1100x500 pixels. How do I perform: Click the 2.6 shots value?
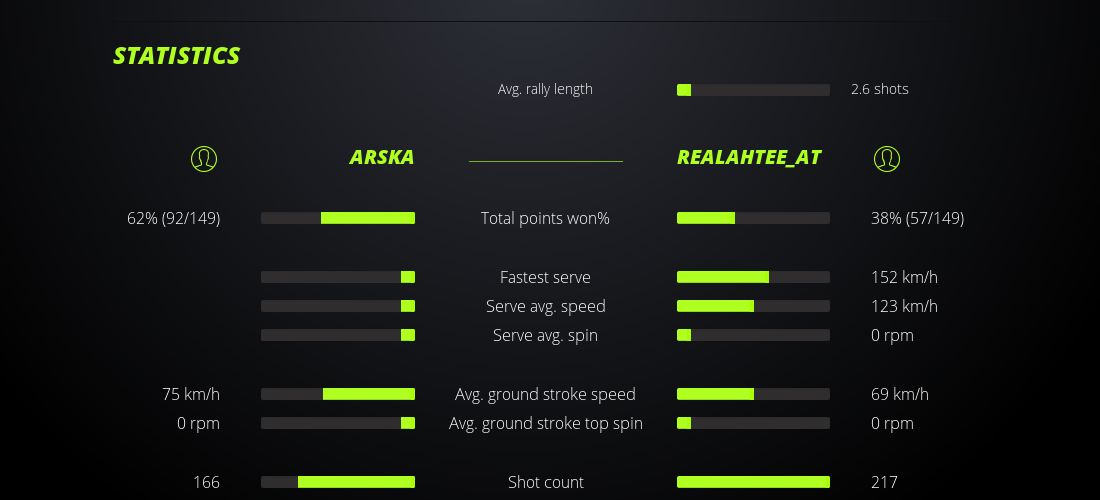tap(880, 89)
